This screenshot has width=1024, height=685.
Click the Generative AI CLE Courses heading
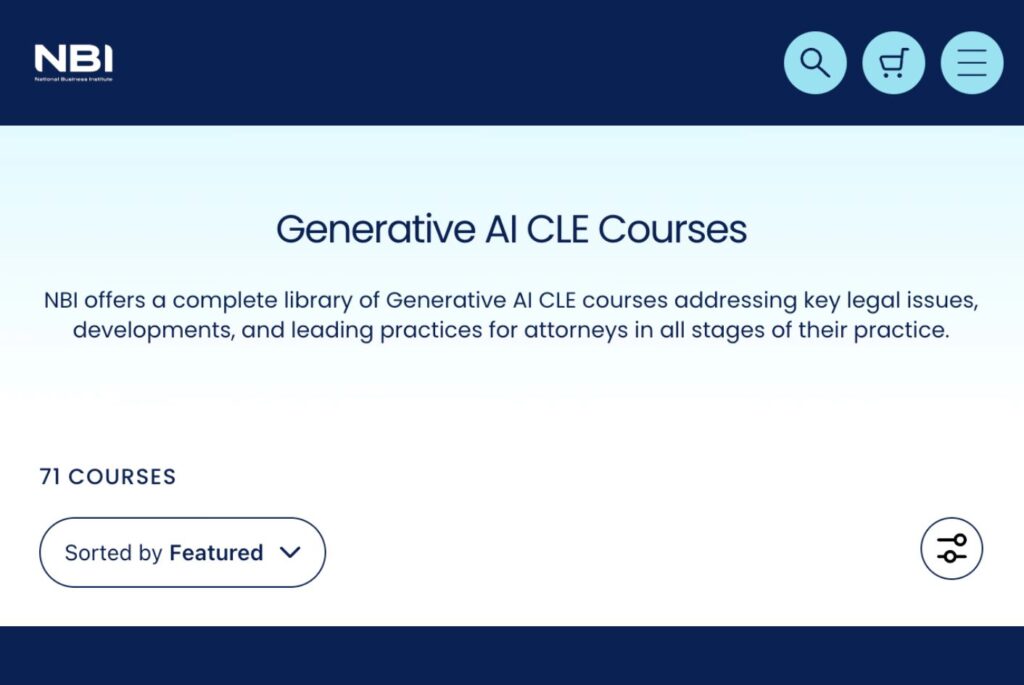point(512,229)
